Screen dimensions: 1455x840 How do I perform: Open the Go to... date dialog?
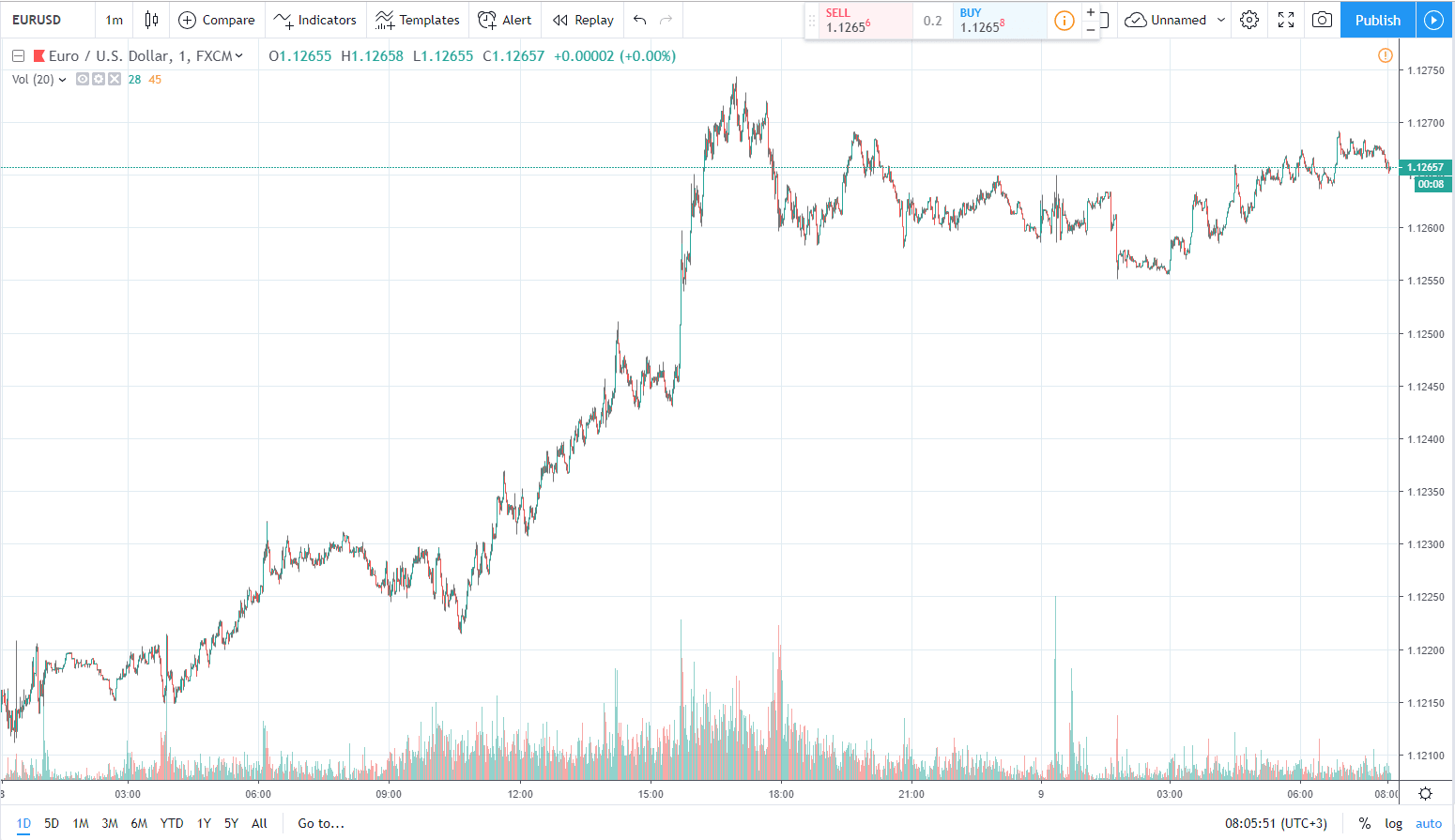tap(321, 823)
